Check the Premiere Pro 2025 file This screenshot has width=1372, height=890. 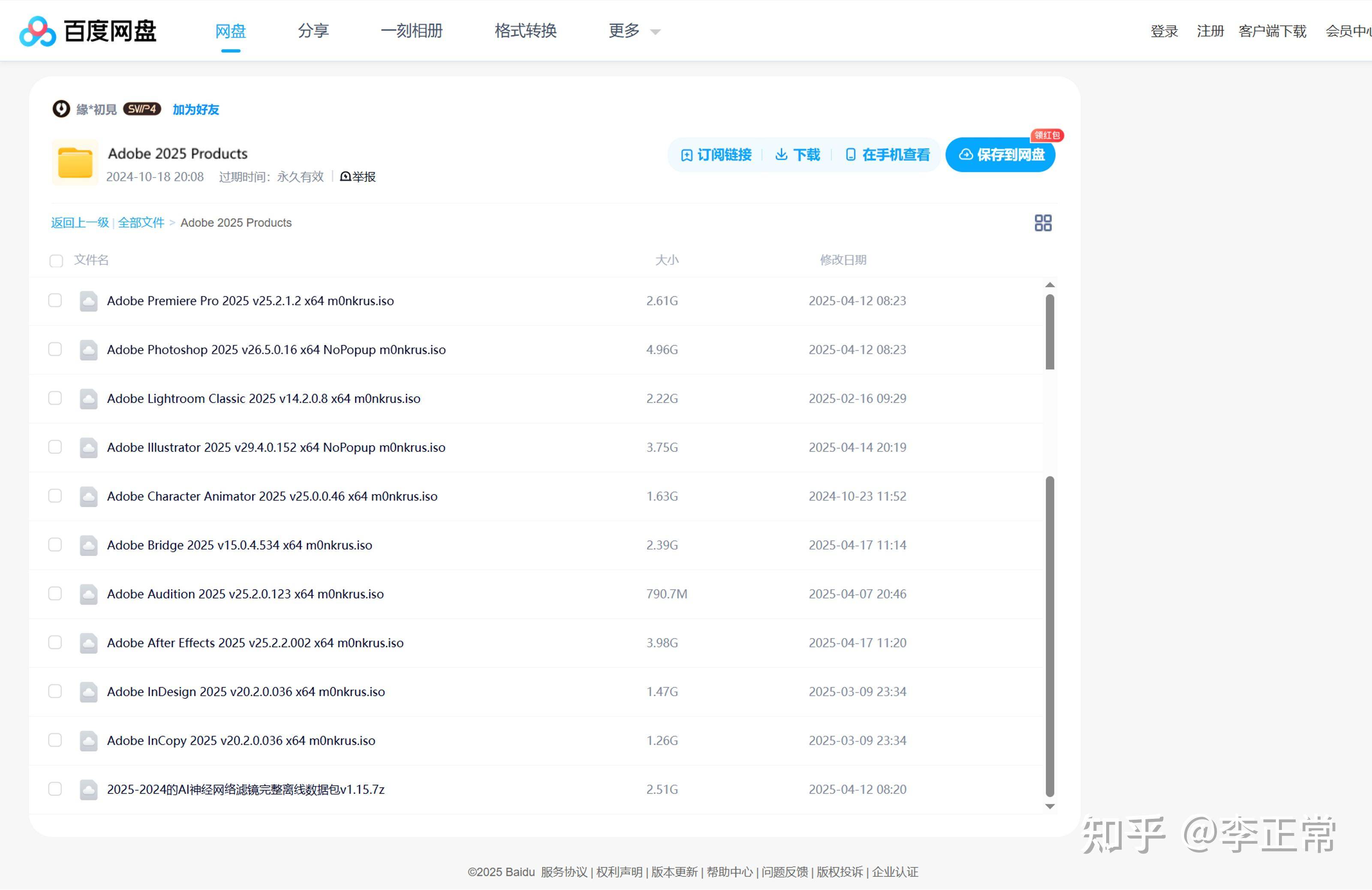55,301
